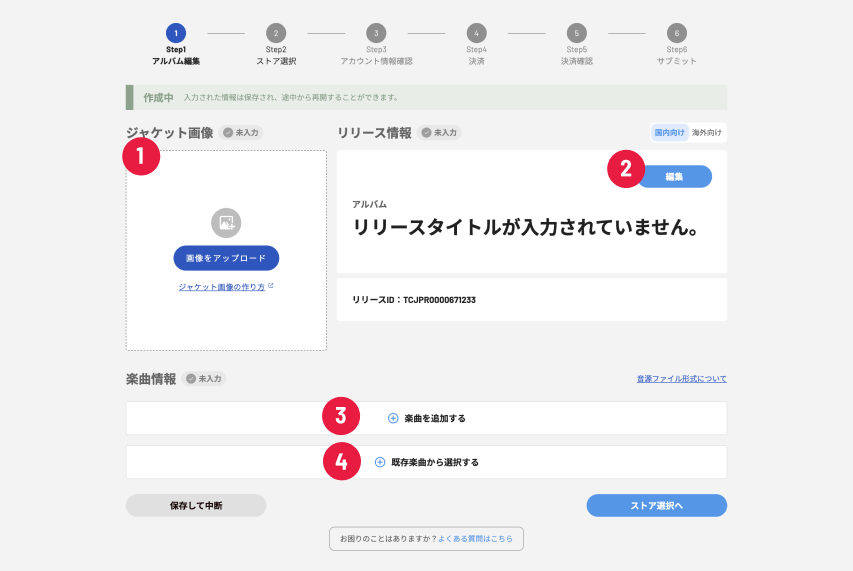
Task: Click the external link icon after ジャケット画像の作り方
Action: 271,286
